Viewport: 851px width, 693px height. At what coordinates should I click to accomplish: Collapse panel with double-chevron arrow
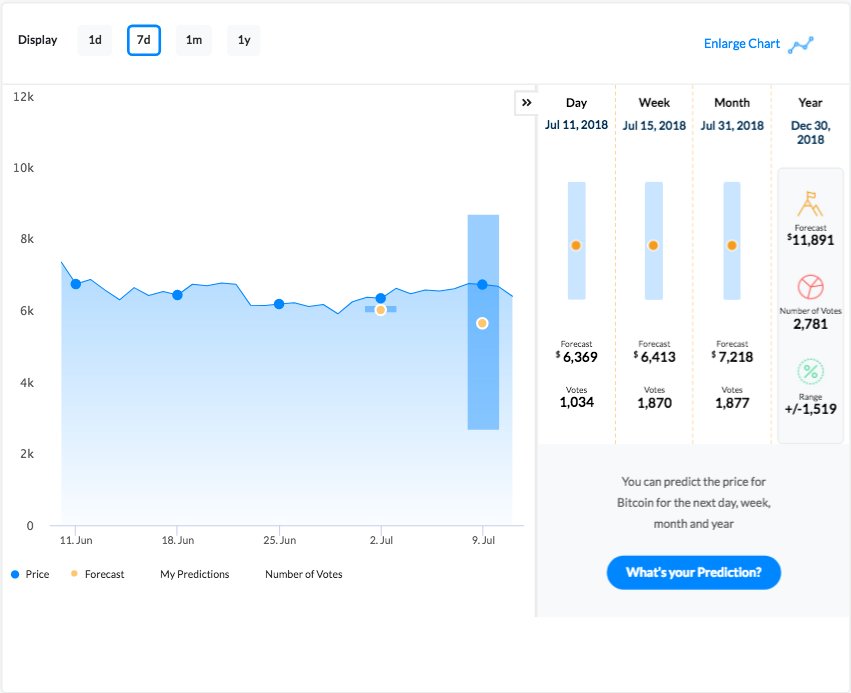click(x=526, y=103)
